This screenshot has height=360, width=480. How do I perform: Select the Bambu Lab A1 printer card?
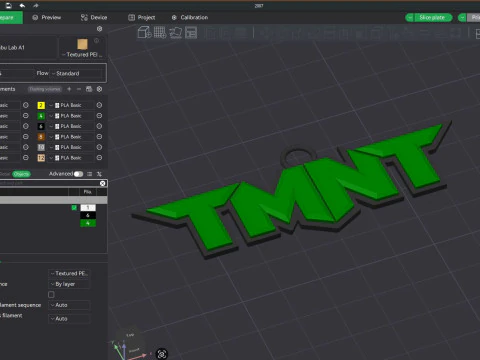click(x=28, y=48)
